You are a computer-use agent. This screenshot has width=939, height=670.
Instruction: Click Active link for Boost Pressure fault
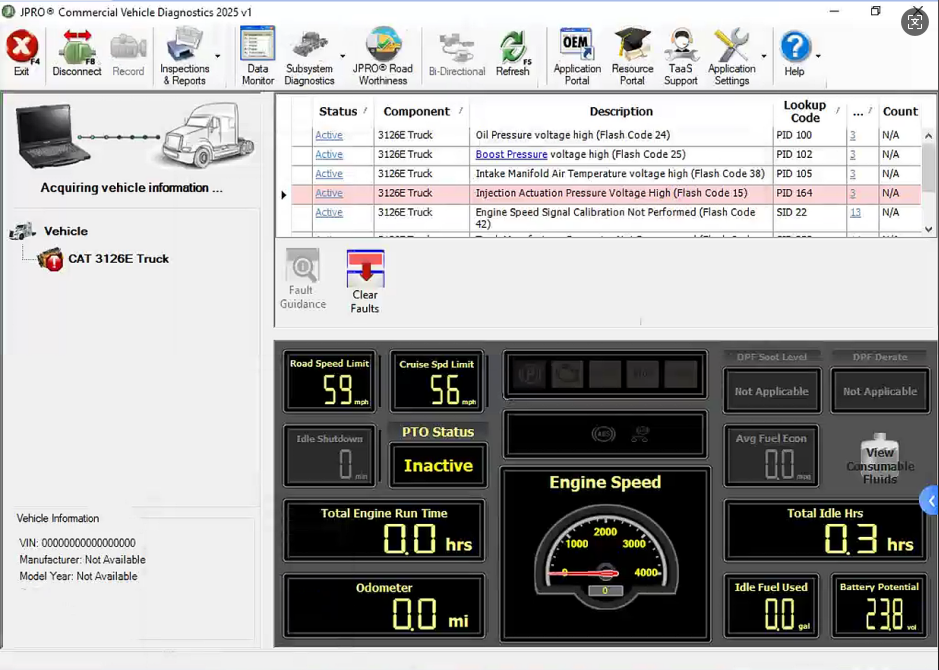point(329,154)
